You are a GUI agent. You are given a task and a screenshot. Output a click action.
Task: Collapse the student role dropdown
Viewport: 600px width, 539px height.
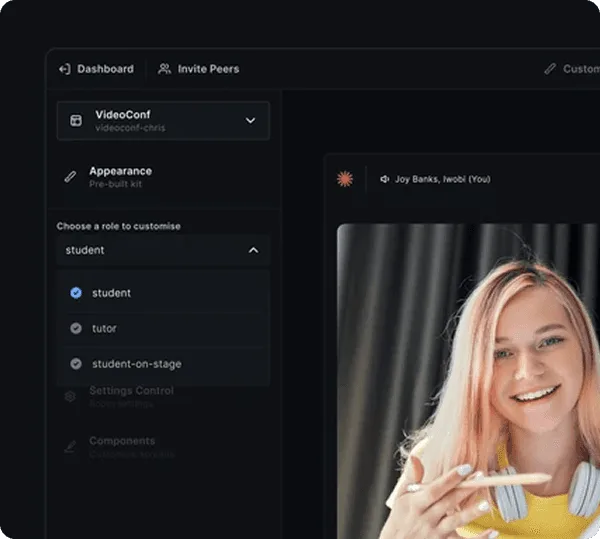pos(163,250)
